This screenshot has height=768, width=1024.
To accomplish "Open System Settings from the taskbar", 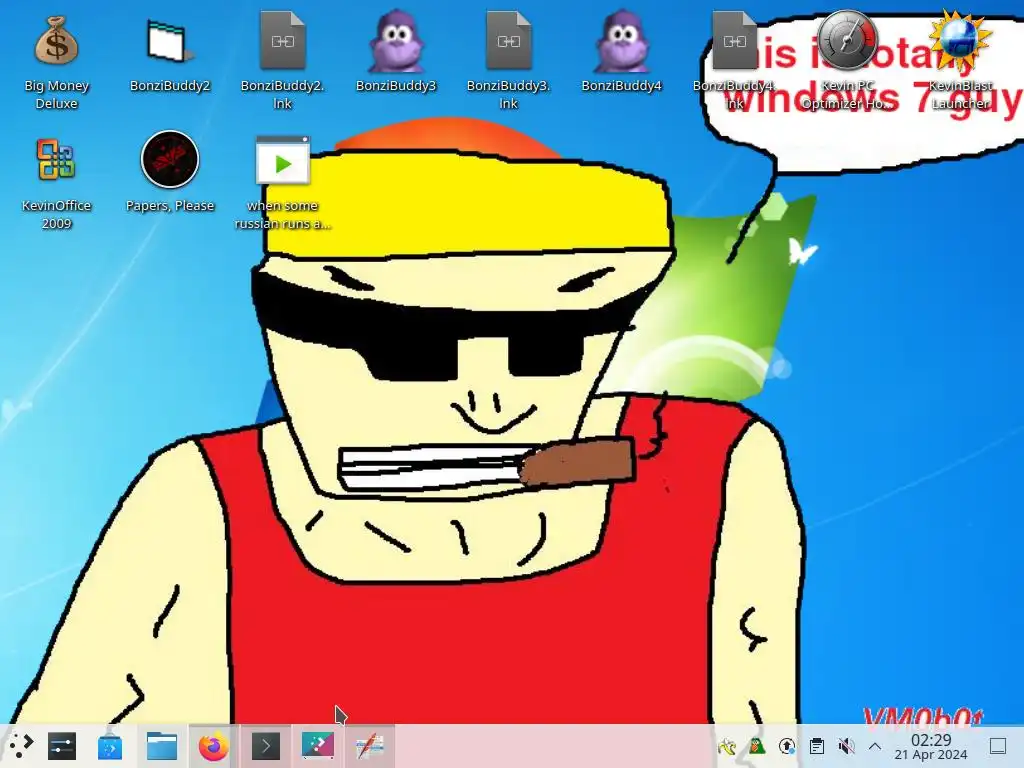I will click(x=62, y=746).
